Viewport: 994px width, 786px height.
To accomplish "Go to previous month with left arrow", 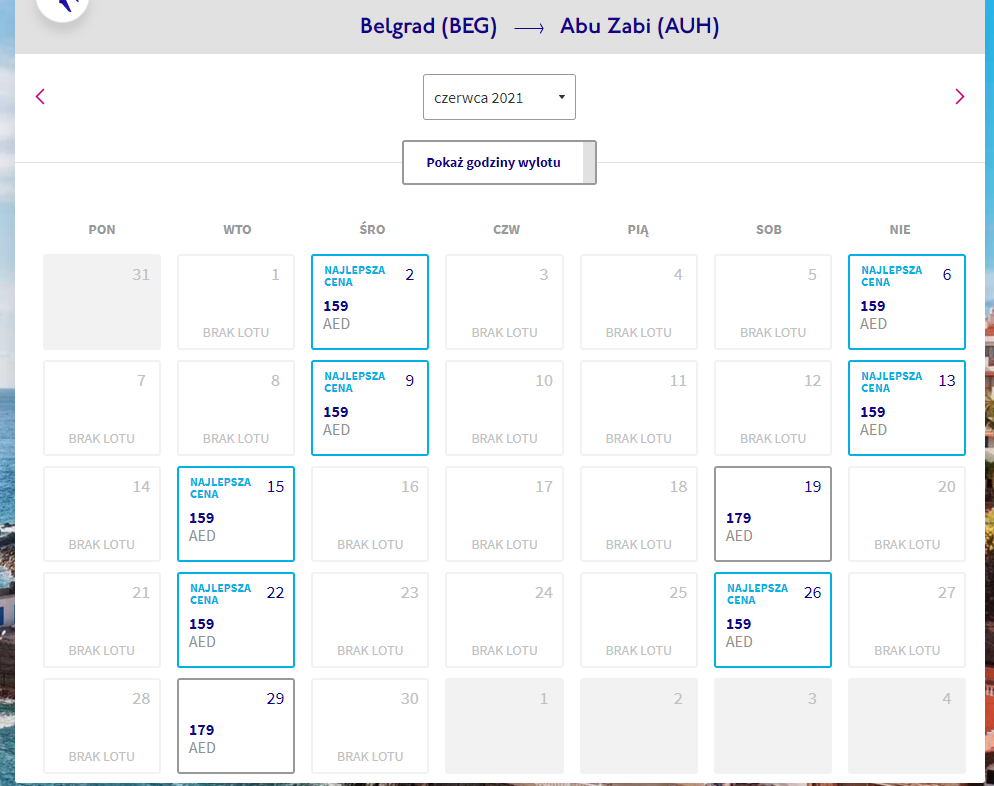I will coord(40,97).
